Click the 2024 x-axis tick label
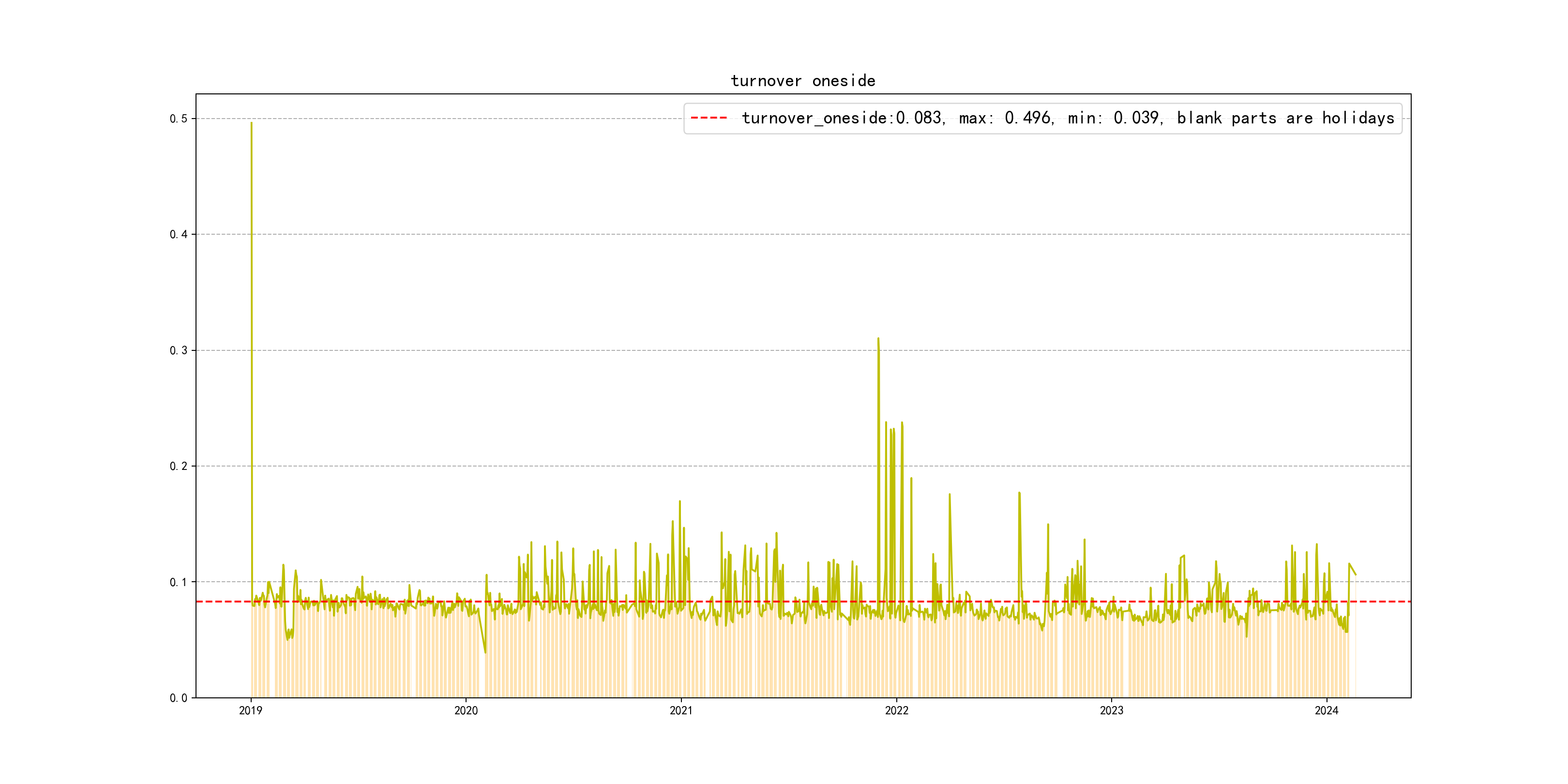Viewport: 1568px width, 784px height. [x=1327, y=710]
